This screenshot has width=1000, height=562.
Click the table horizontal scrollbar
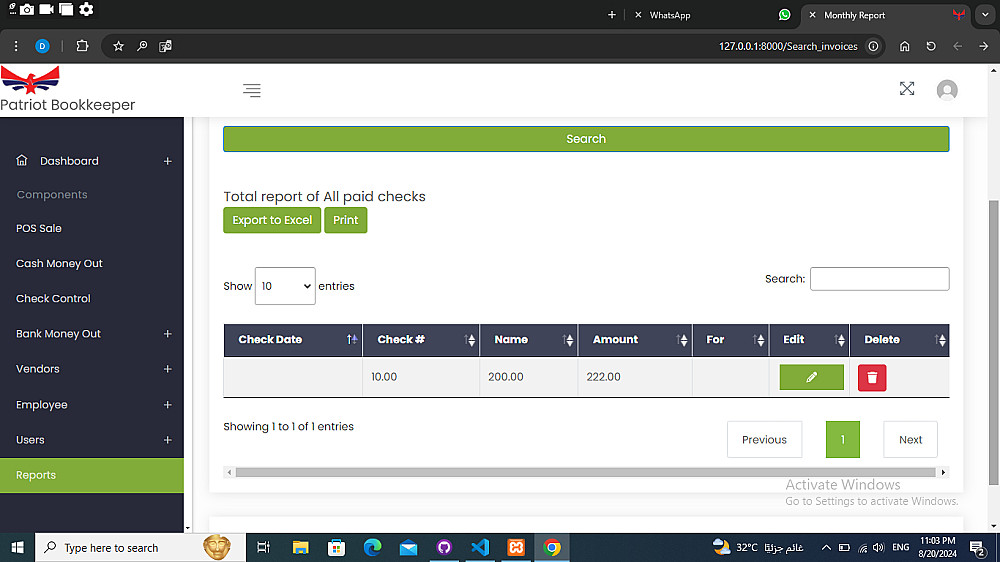point(585,472)
